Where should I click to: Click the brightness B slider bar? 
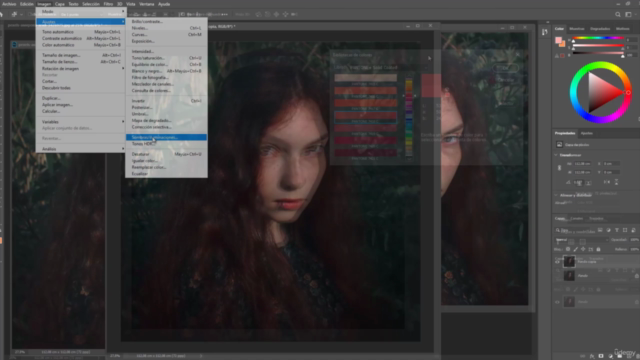[x=598, y=53]
